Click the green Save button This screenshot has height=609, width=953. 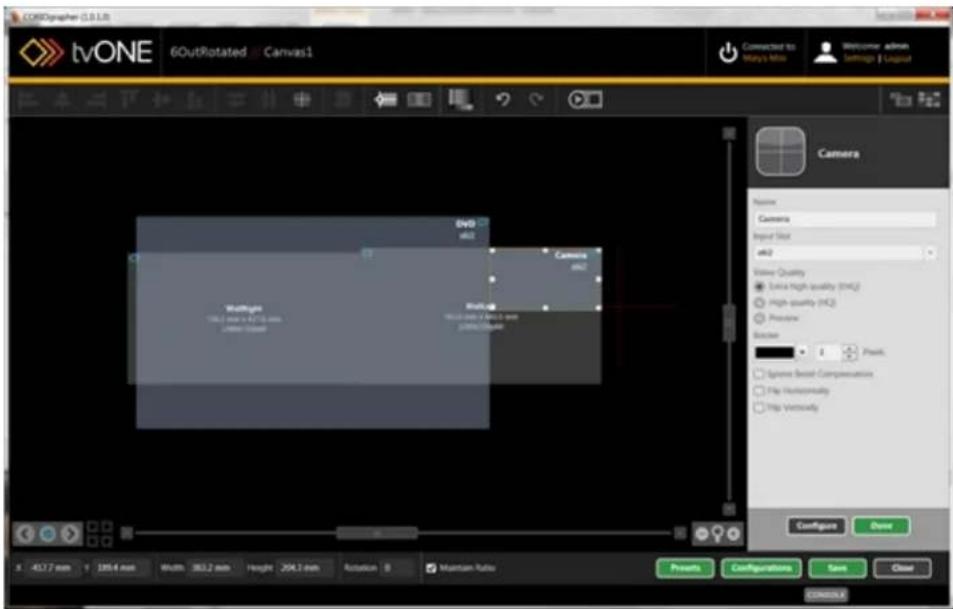[837, 568]
